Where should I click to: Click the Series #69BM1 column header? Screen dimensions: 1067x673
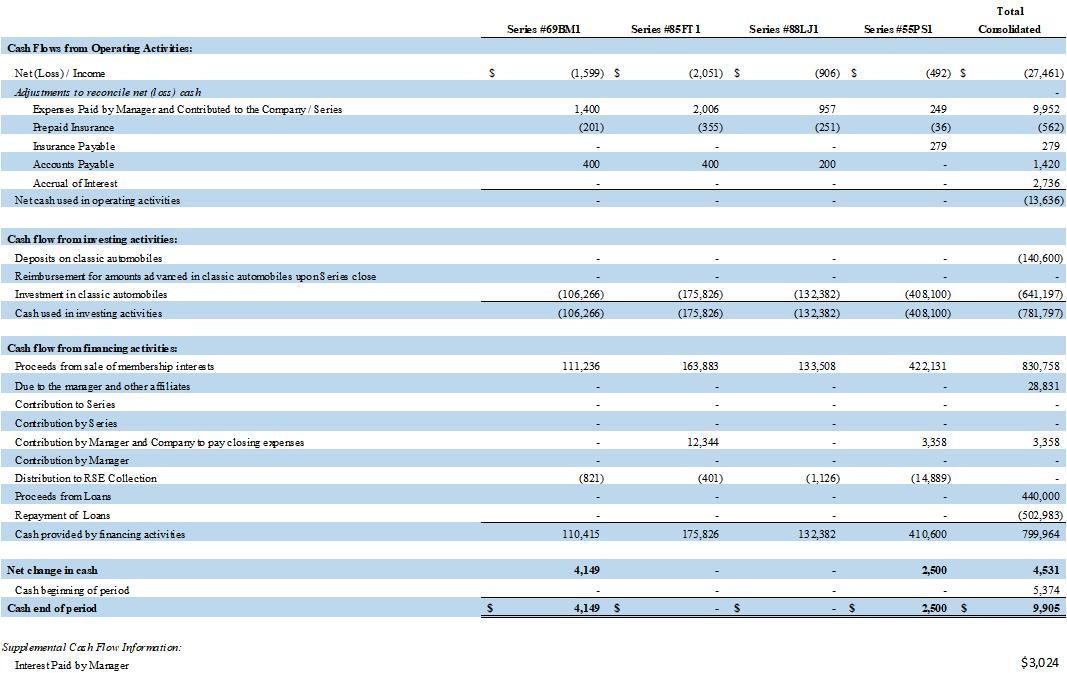pyautogui.click(x=544, y=29)
